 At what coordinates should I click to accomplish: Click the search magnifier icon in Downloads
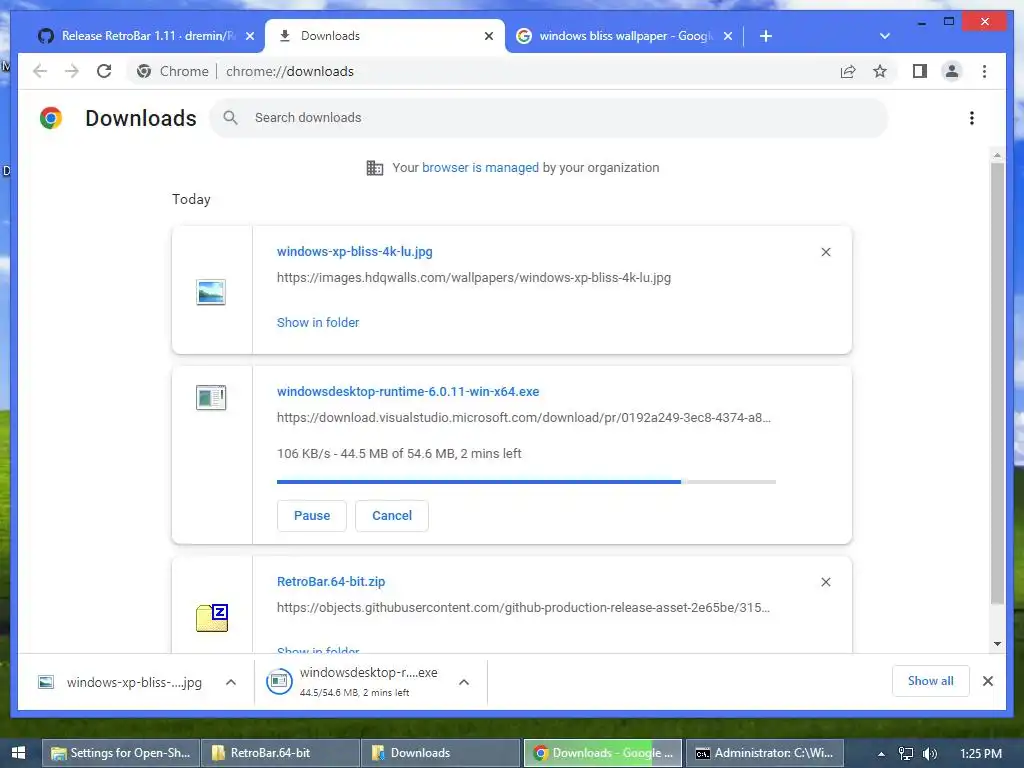(x=230, y=118)
